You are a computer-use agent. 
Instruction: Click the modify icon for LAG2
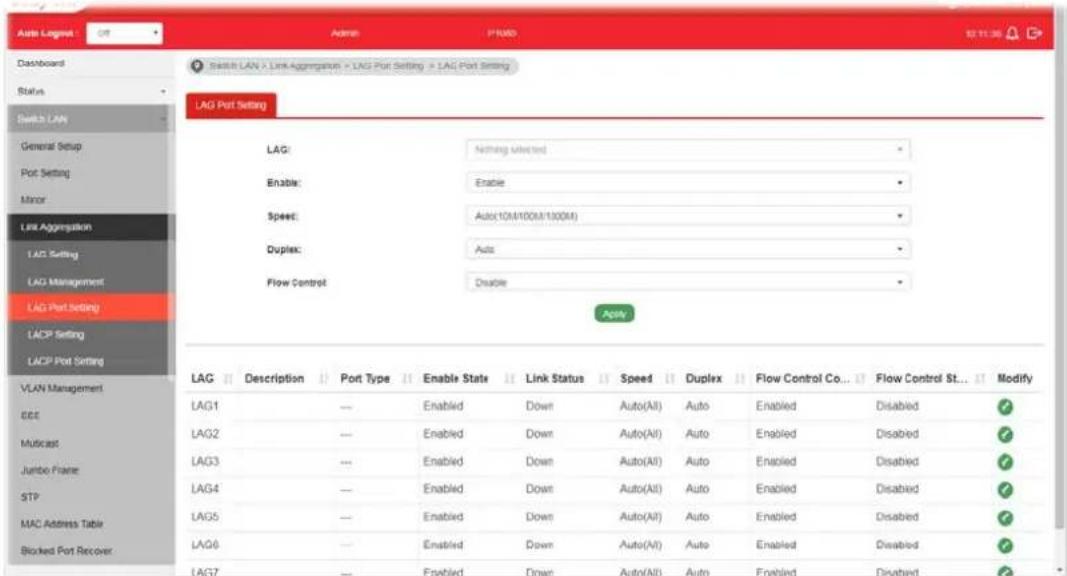pyautogui.click(x=1004, y=434)
